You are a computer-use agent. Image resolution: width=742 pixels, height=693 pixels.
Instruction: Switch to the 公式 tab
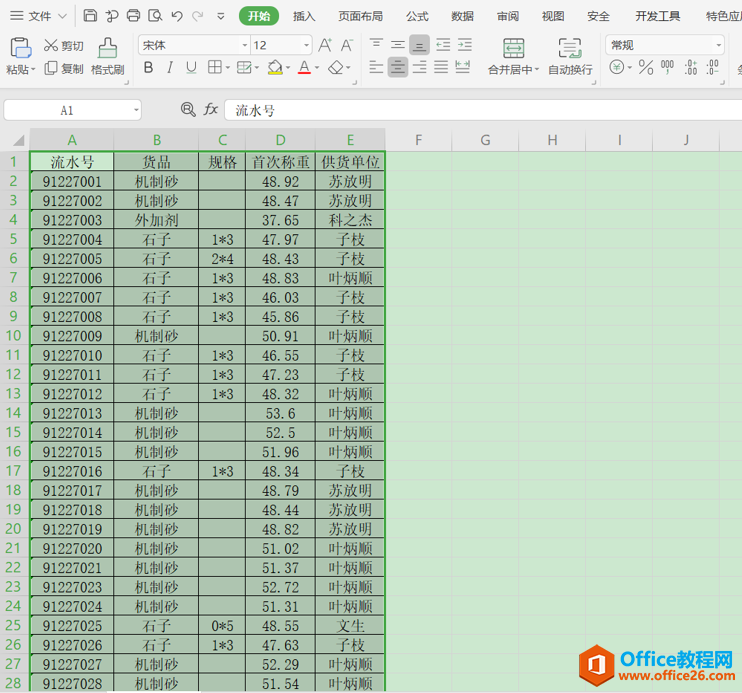[x=417, y=17]
